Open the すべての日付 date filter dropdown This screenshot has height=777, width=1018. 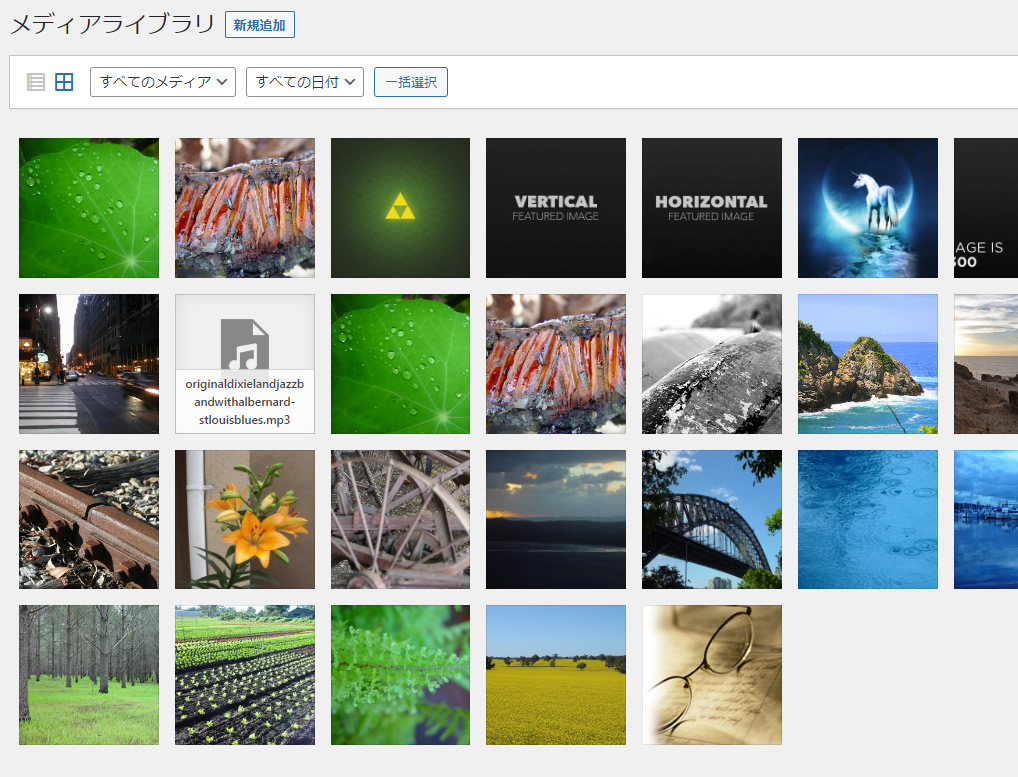303,82
